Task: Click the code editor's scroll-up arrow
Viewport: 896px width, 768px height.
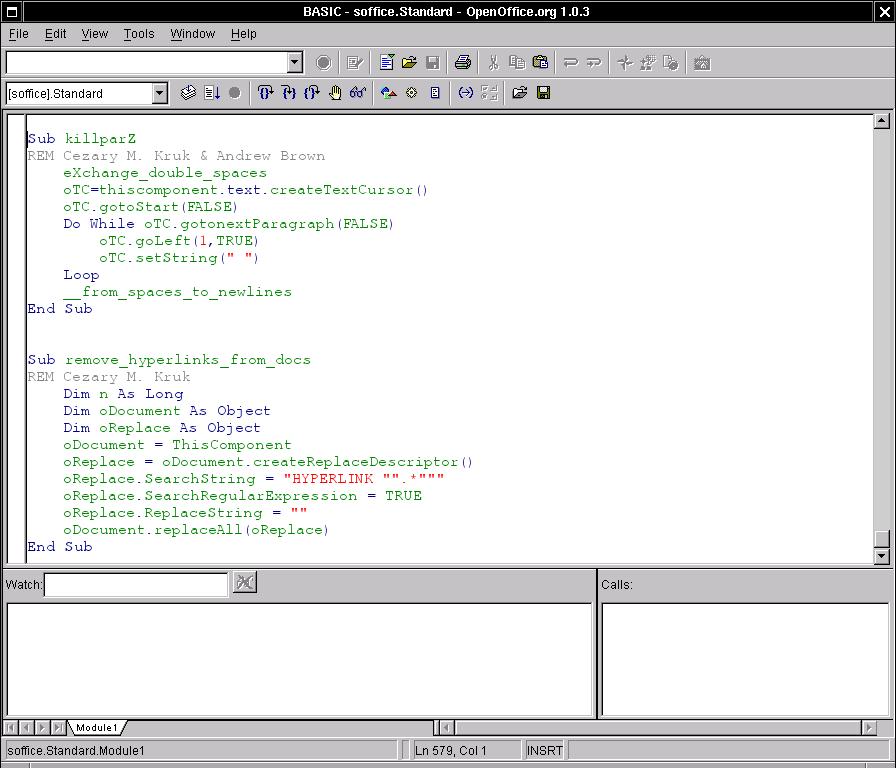Action: click(881, 122)
